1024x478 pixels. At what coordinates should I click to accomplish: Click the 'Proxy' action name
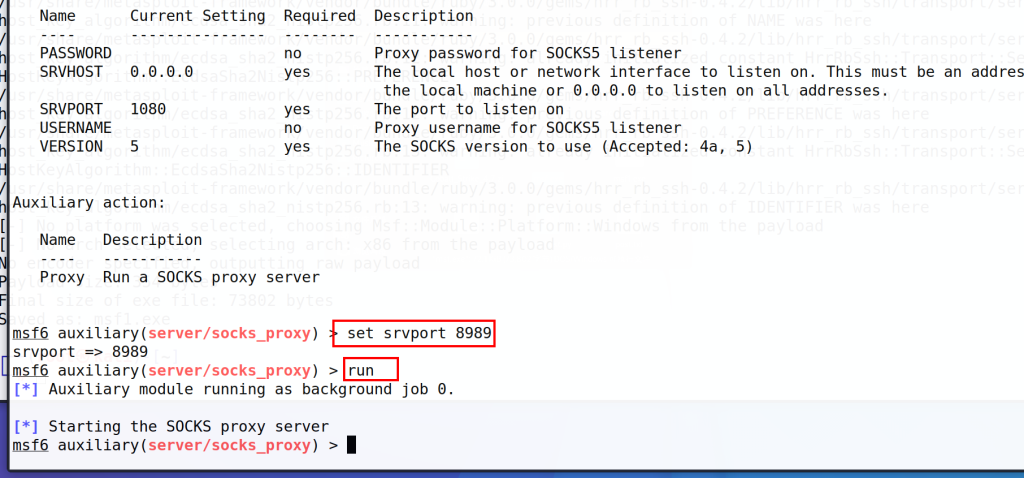(x=62, y=278)
